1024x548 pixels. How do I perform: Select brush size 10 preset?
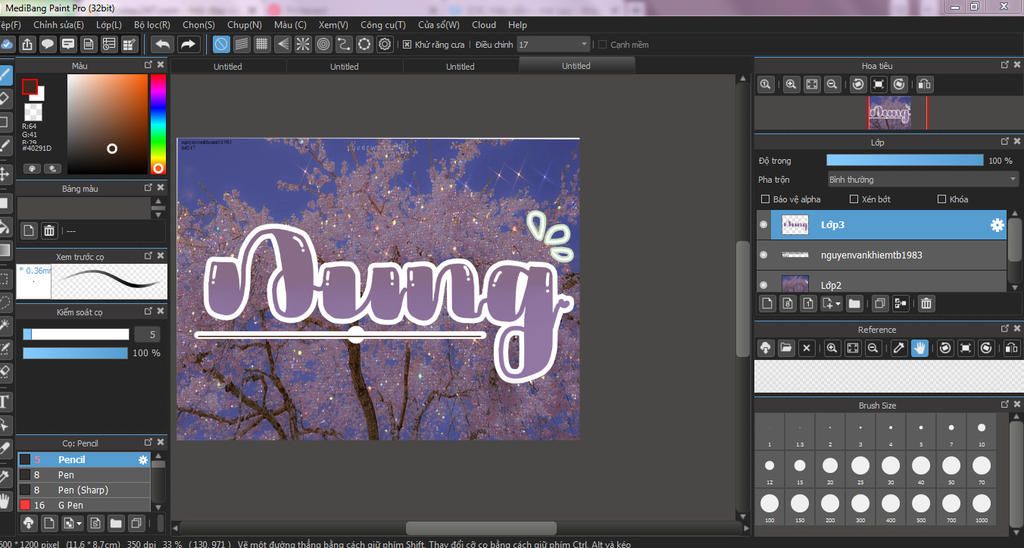(982, 432)
